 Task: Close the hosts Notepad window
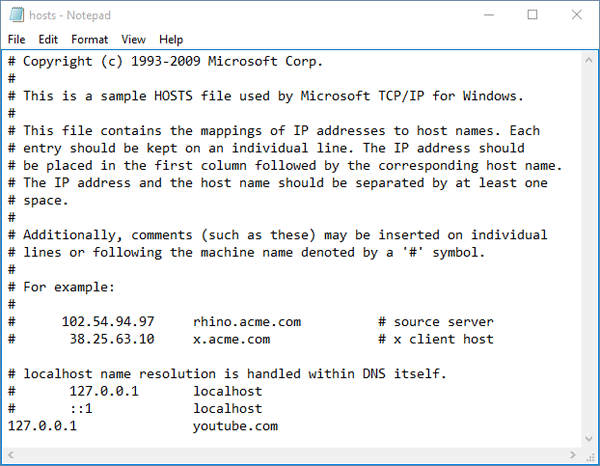point(577,15)
